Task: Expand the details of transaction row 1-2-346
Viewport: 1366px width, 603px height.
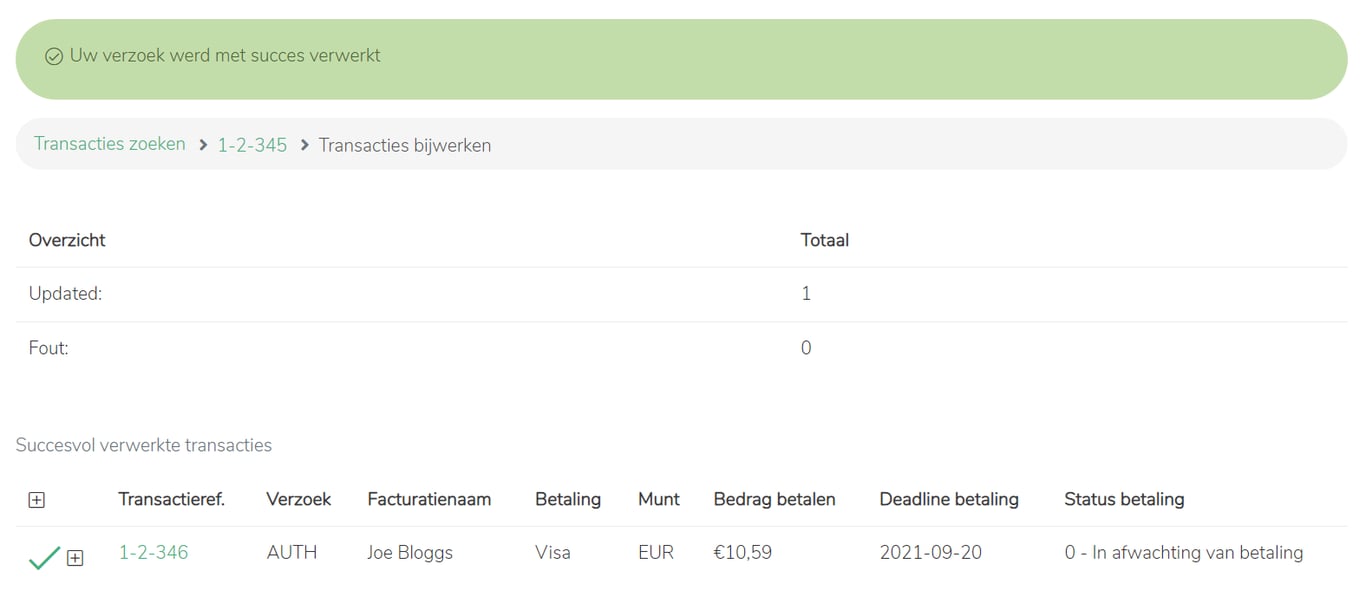Action: [x=75, y=558]
